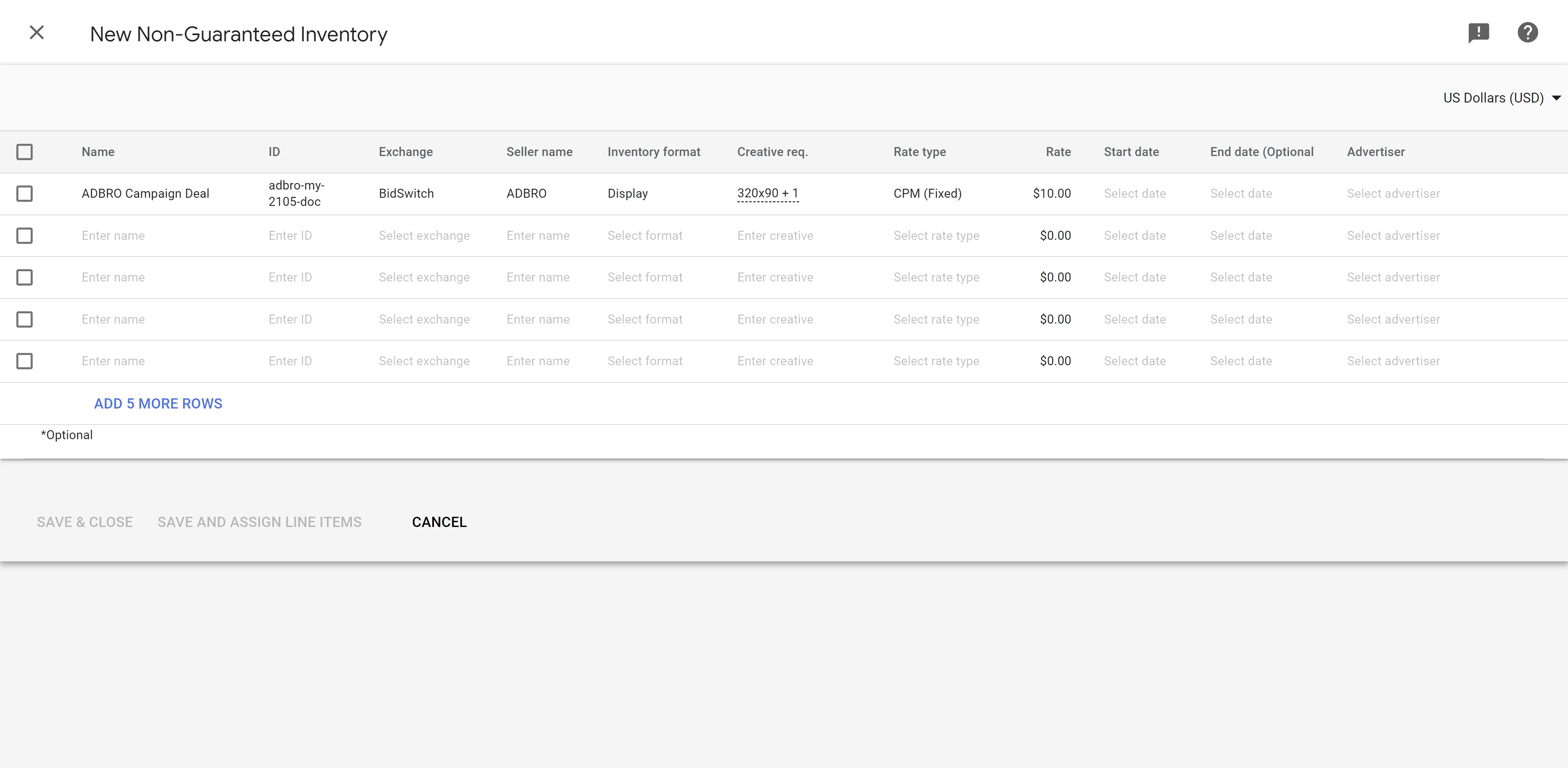Open Select exchange in the second row
1568x768 pixels.
tap(424, 236)
